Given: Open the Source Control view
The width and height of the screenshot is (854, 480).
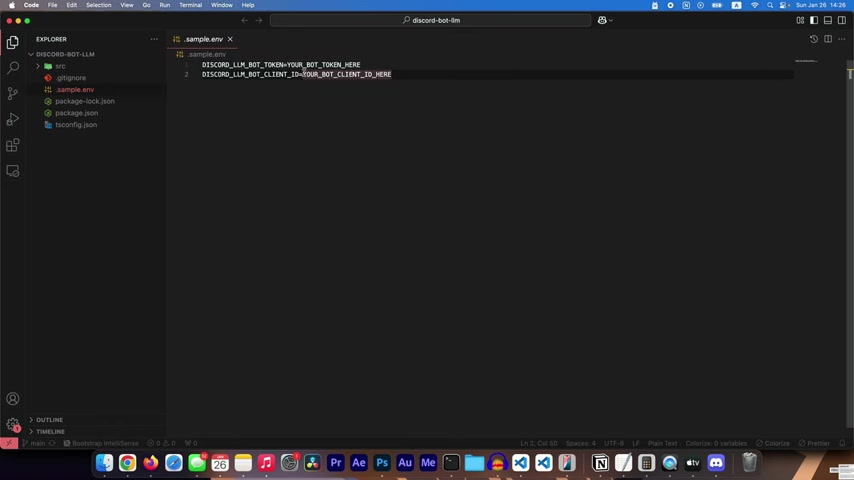Looking at the screenshot, I should [13, 93].
